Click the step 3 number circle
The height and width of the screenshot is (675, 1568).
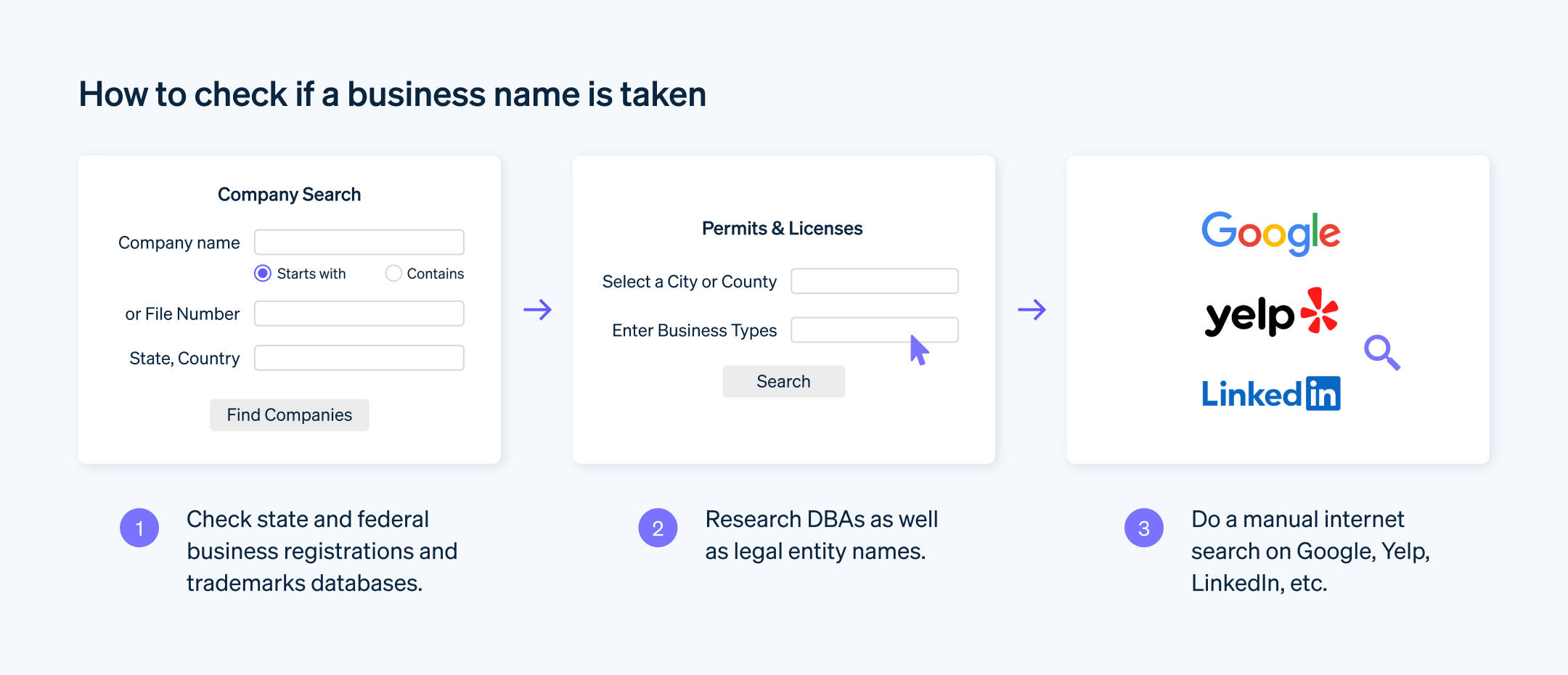[1144, 528]
